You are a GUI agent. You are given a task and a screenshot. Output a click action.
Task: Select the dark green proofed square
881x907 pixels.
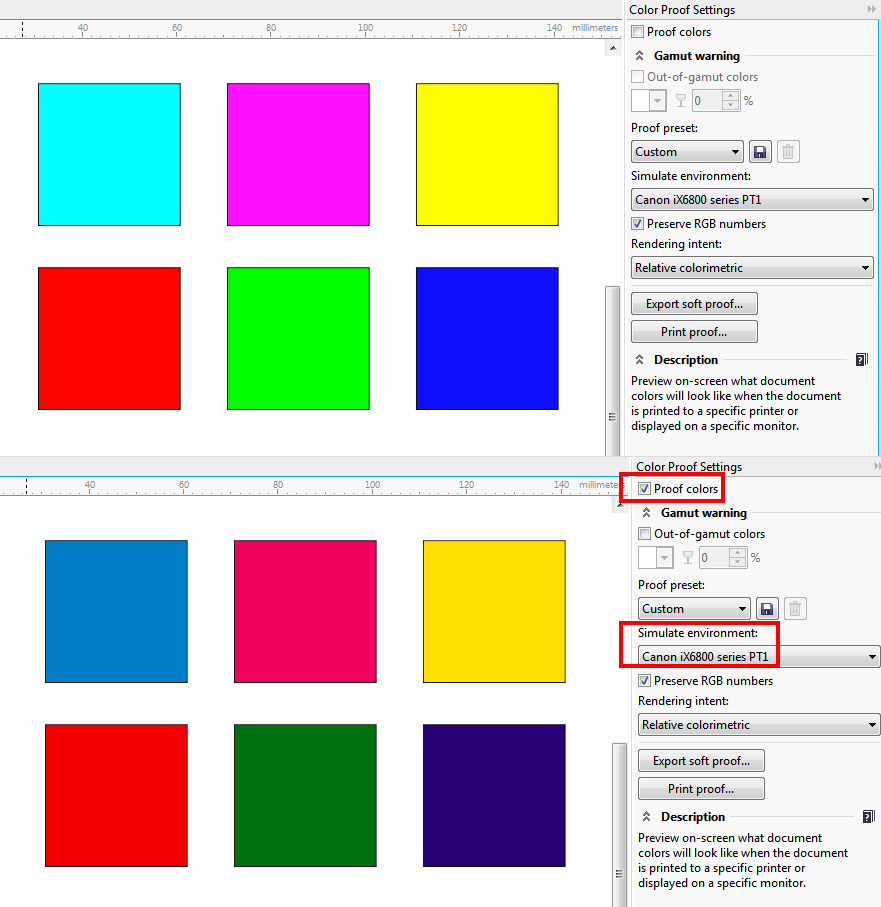tap(305, 795)
